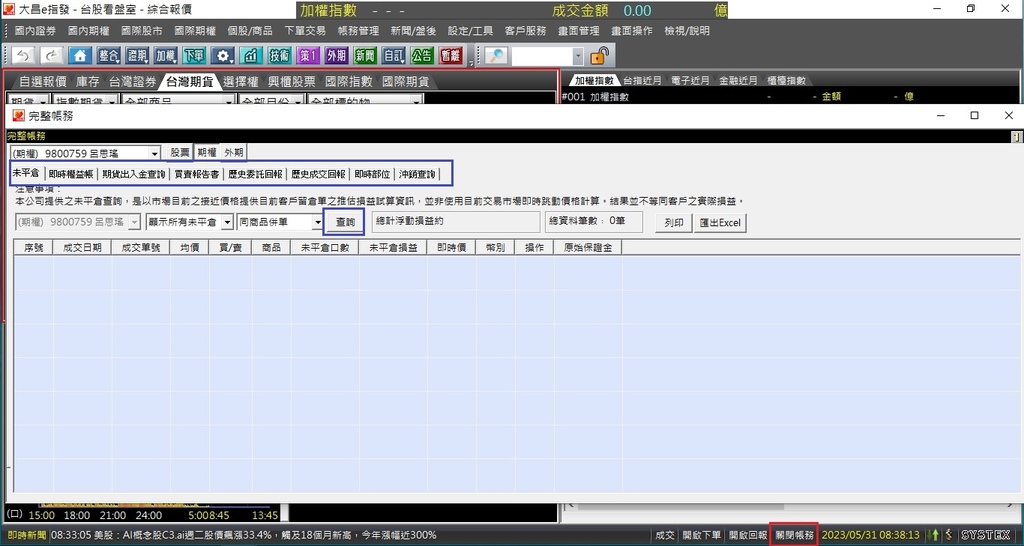Switch to the 選擇權 tab
The image size is (1024, 546).
point(240,82)
